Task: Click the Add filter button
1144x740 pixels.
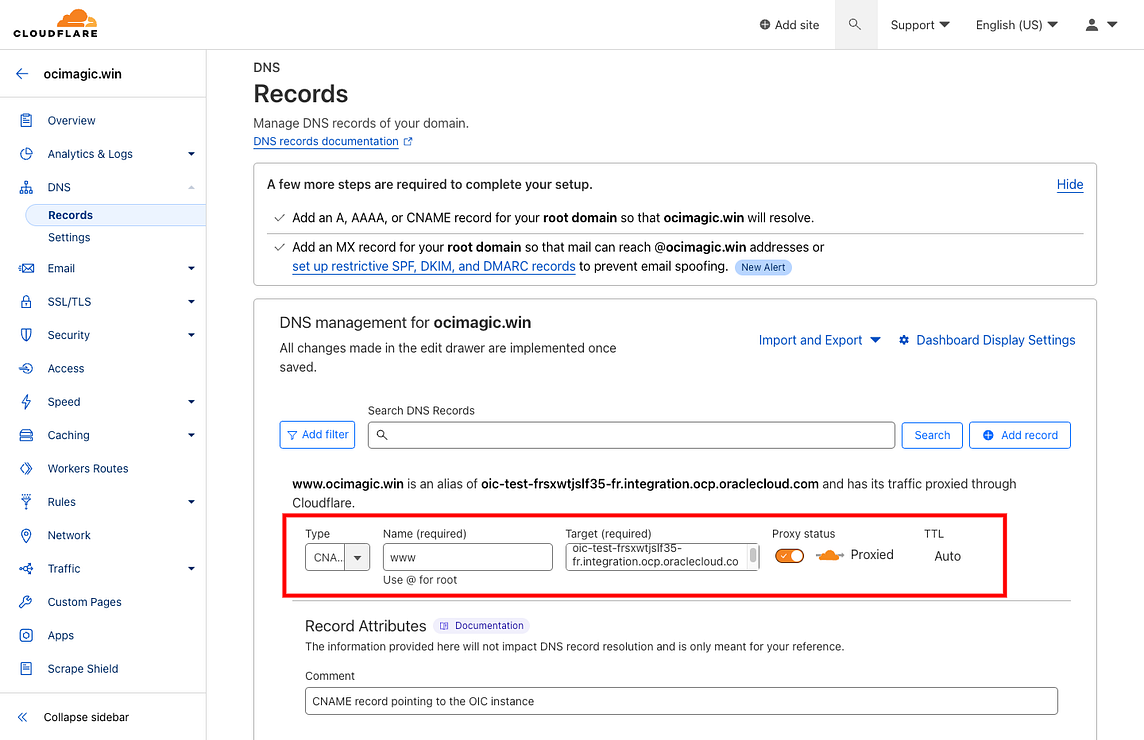Action: click(317, 435)
